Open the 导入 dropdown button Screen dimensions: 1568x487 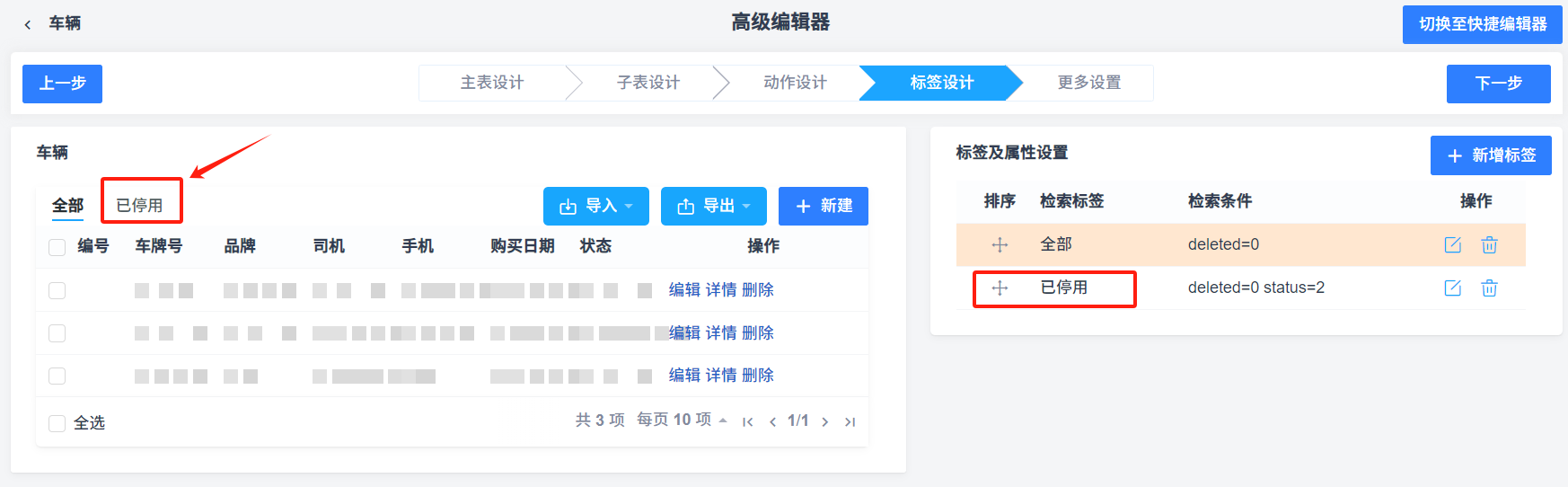pos(595,206)
